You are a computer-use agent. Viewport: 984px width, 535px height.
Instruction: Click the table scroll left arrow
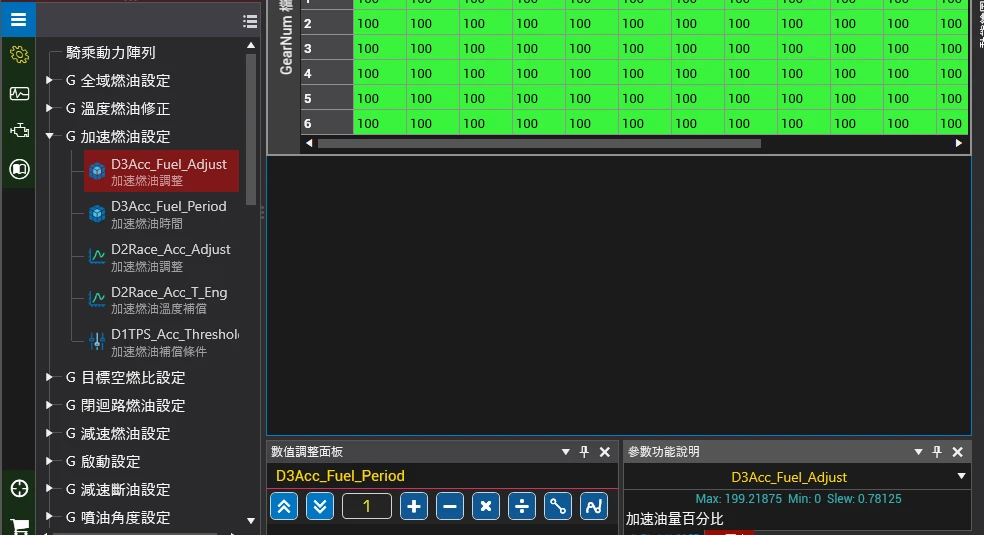point(309,143)
